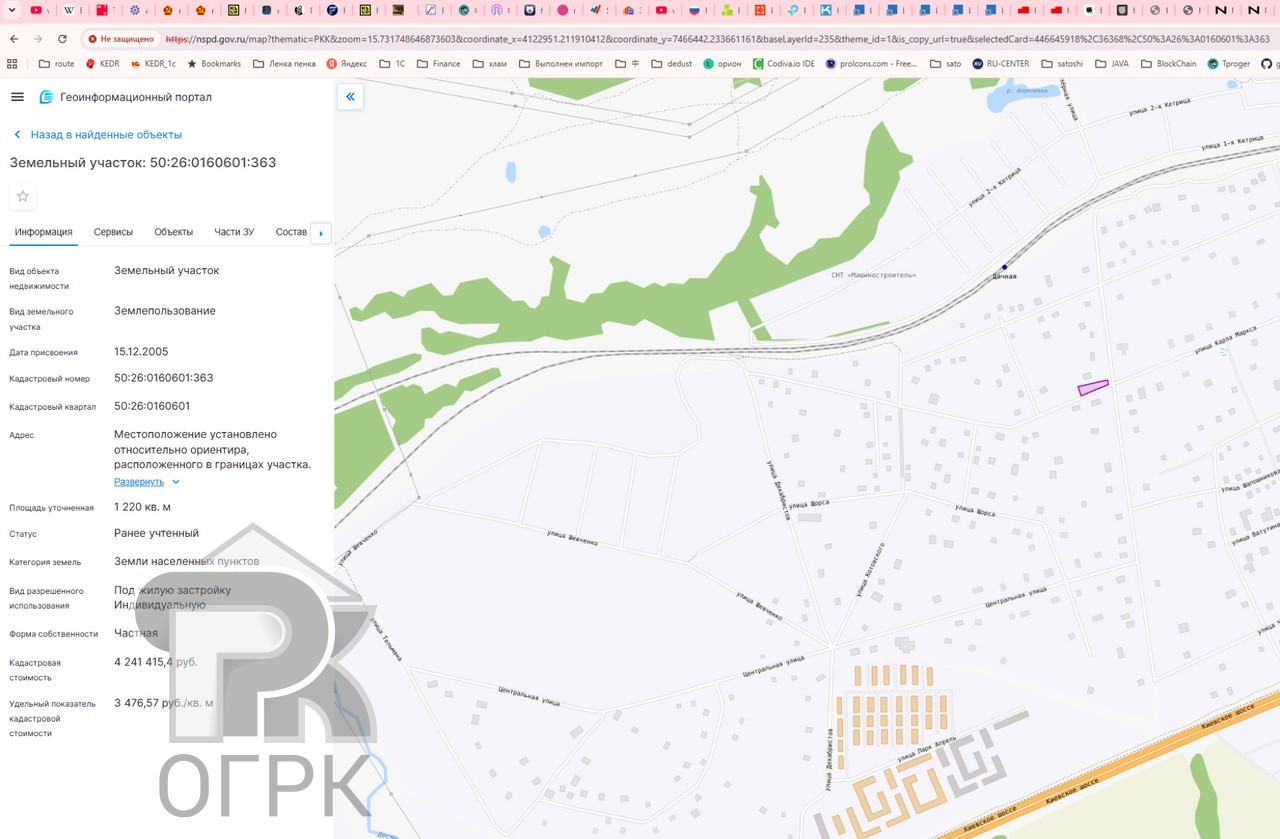Click the browser forward arrow
The image size is (1280, 839).
[x=38, y=39]
